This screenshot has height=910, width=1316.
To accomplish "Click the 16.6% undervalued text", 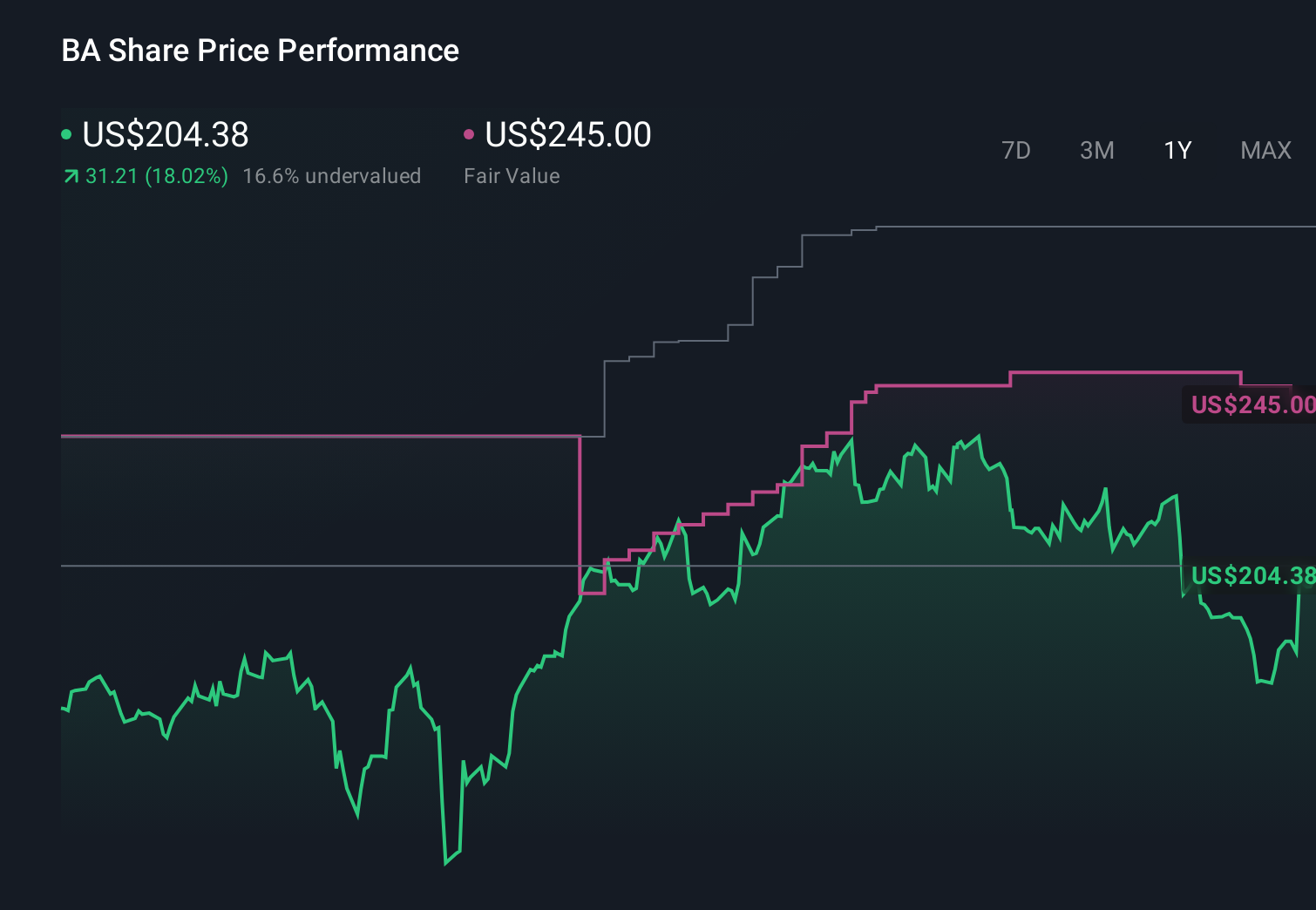I will point(332,176).
